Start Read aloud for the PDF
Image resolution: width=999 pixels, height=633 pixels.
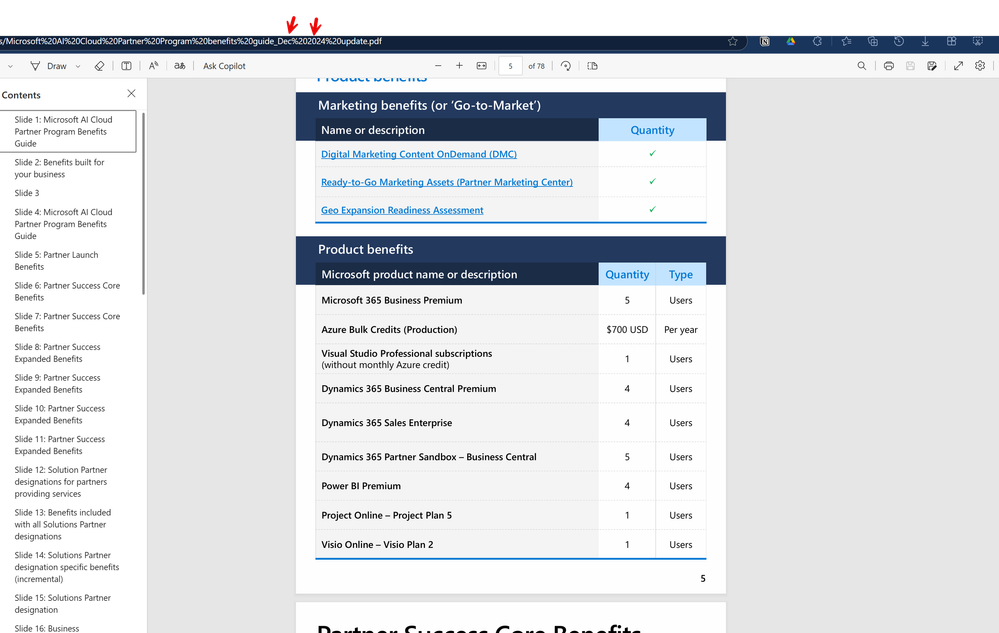pyautogui.click(x=154, y=66)
